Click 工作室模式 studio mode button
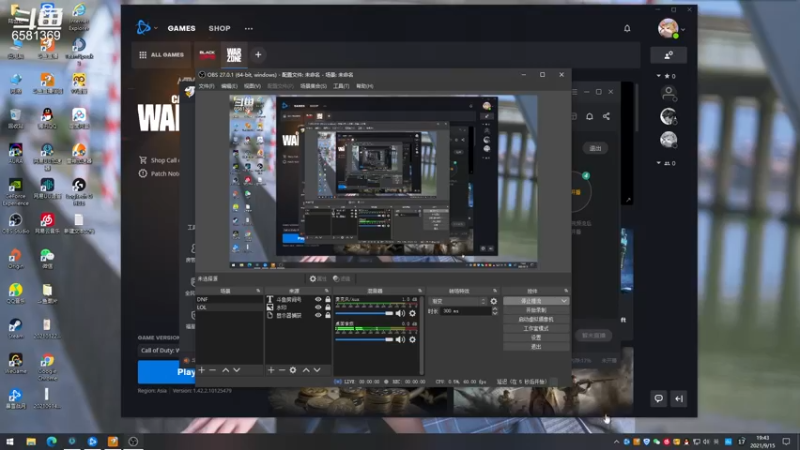800x450 pixels. (x=536, y=329)
